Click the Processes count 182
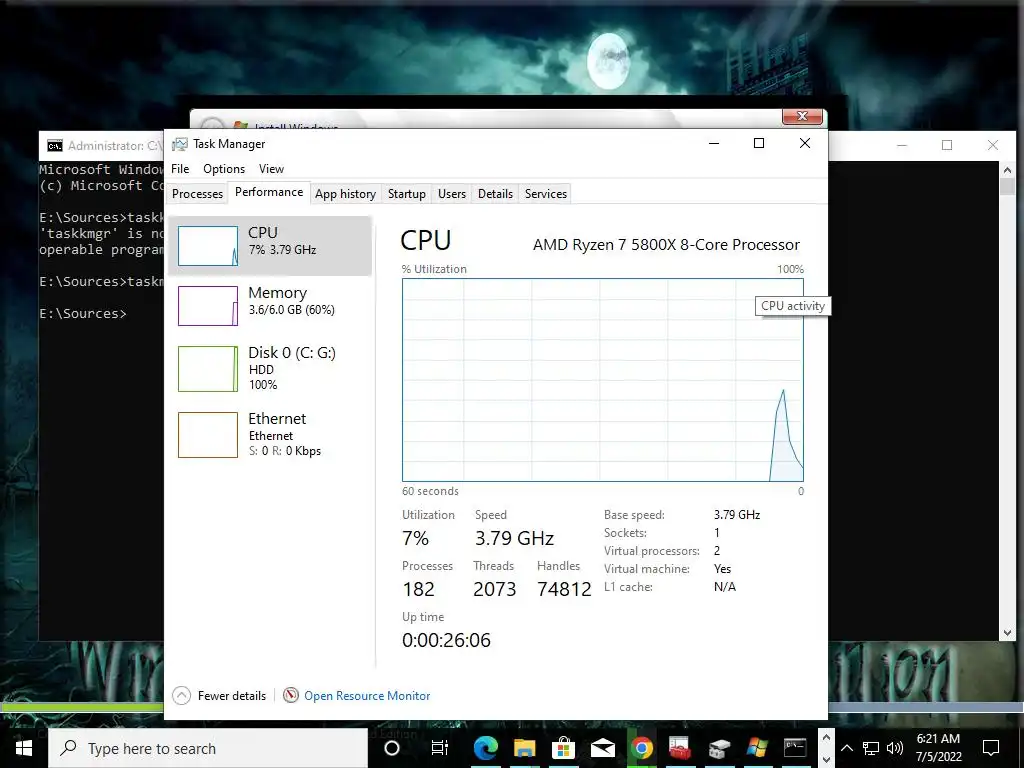 (x=419, y=589)
